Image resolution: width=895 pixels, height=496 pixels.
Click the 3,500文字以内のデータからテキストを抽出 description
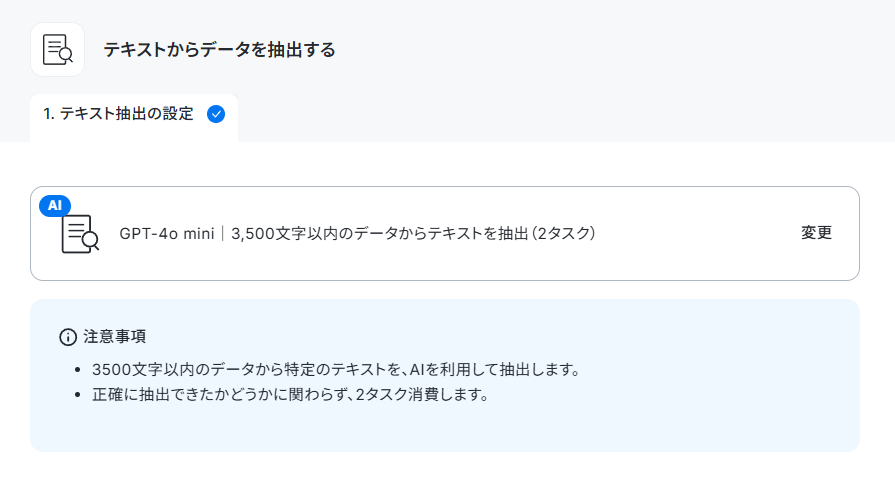pyautogui.click(x=379, y=233)
